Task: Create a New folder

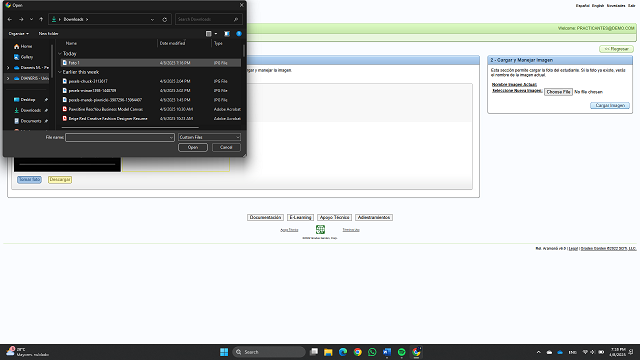Action: 48,33
